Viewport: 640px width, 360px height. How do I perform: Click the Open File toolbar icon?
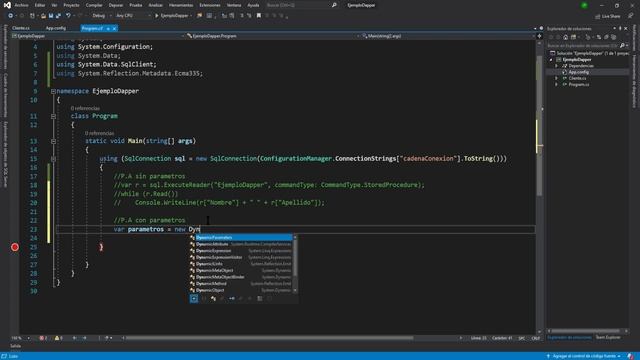point(43,16)
